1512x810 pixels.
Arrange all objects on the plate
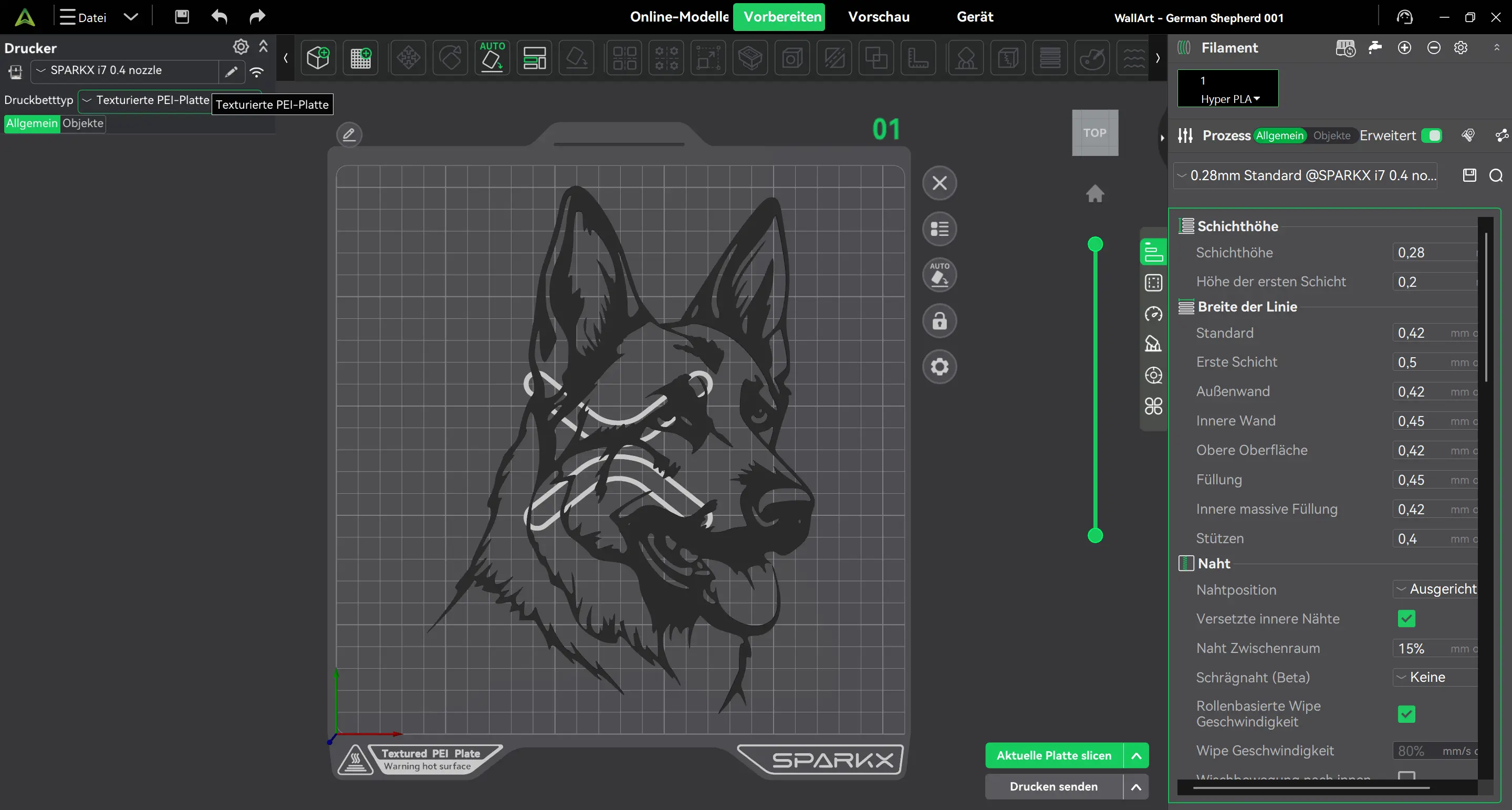point(534,58)
